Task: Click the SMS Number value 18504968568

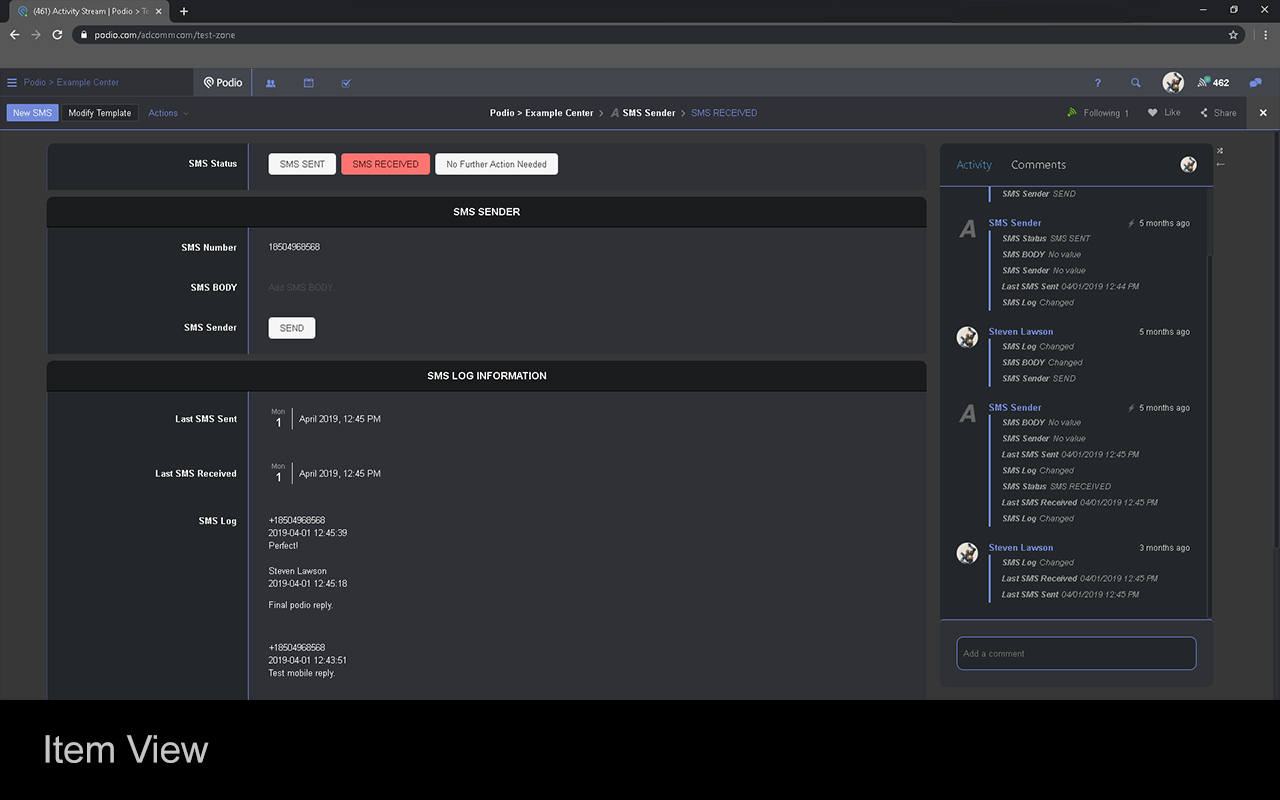Action: [294, 247]
